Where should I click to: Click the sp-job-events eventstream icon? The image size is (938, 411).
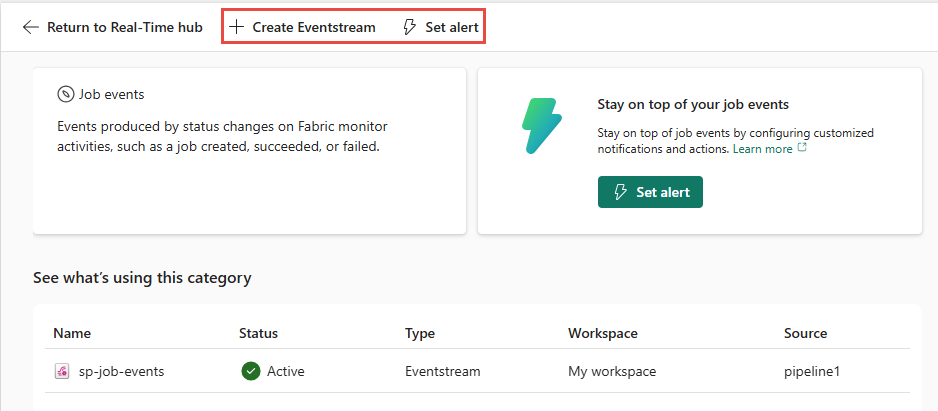[x=62, y=371]
